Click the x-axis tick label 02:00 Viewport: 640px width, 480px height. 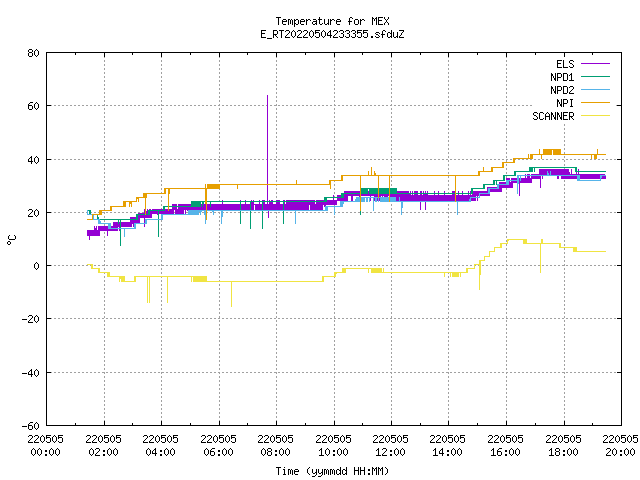(104, 452)
